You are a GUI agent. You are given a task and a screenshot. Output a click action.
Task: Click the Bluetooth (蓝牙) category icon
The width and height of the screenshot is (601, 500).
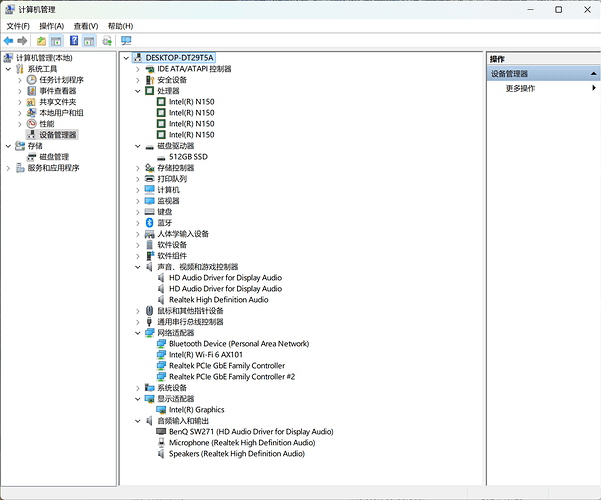[150, 223]
